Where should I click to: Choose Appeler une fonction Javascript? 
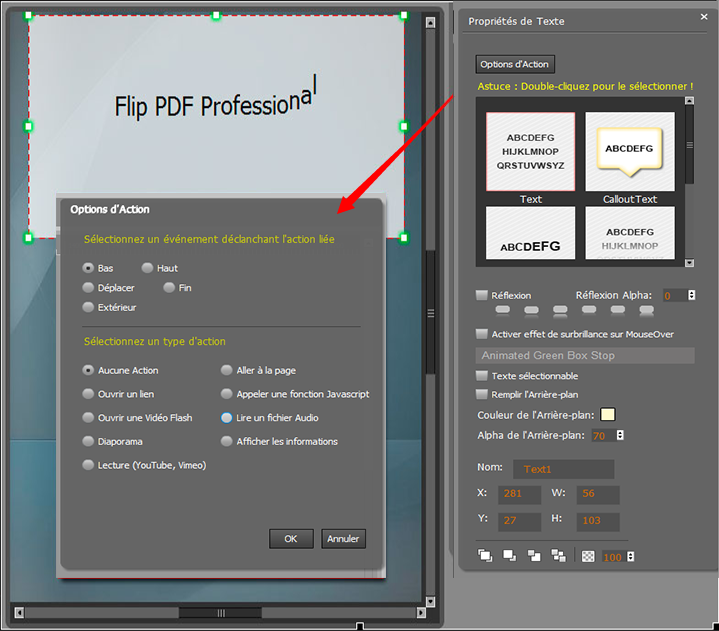[227, 394]
